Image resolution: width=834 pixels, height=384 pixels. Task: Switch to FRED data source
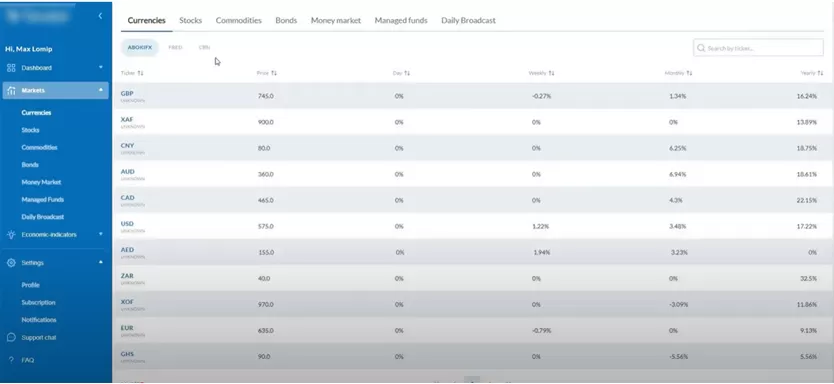175,47
